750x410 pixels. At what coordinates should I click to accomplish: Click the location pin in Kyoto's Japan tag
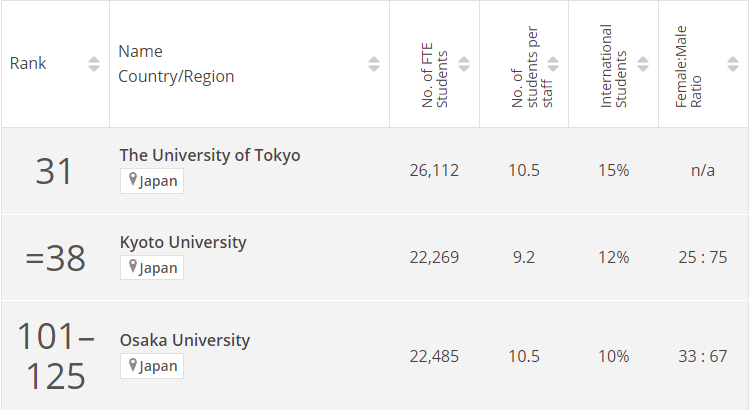[x=132, y=267]
